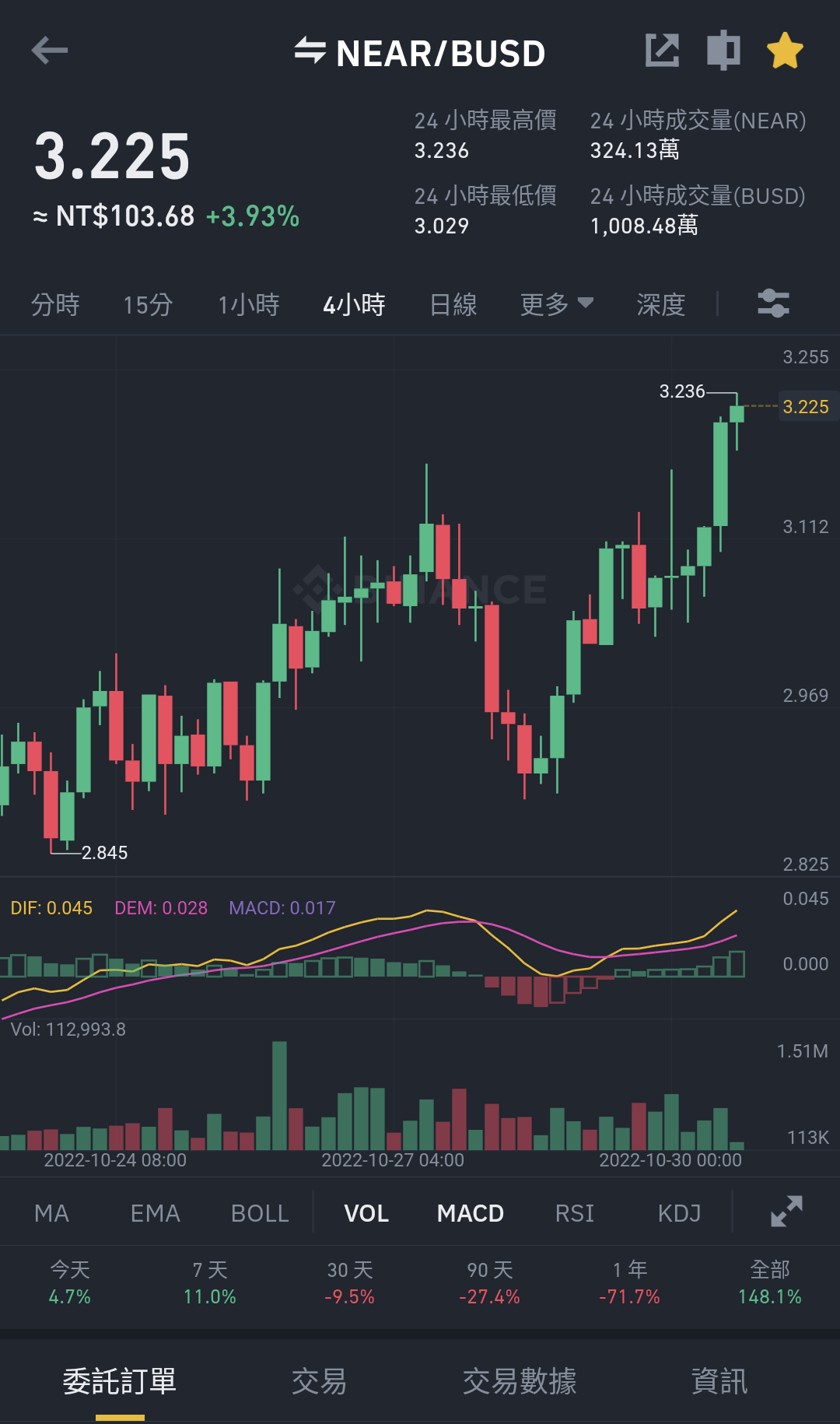This screenshot has height=1424, width=840.
Task: Open the split compare view icon
Action: pos(723,51)
